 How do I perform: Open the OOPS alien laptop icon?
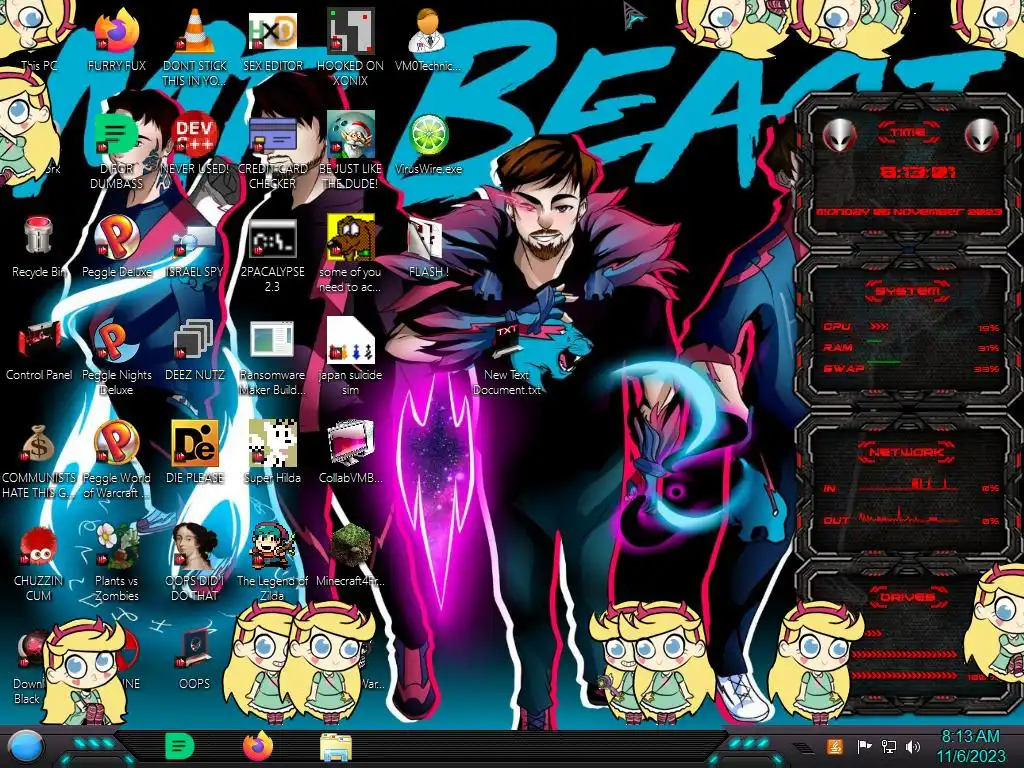(x=195, y=658)
